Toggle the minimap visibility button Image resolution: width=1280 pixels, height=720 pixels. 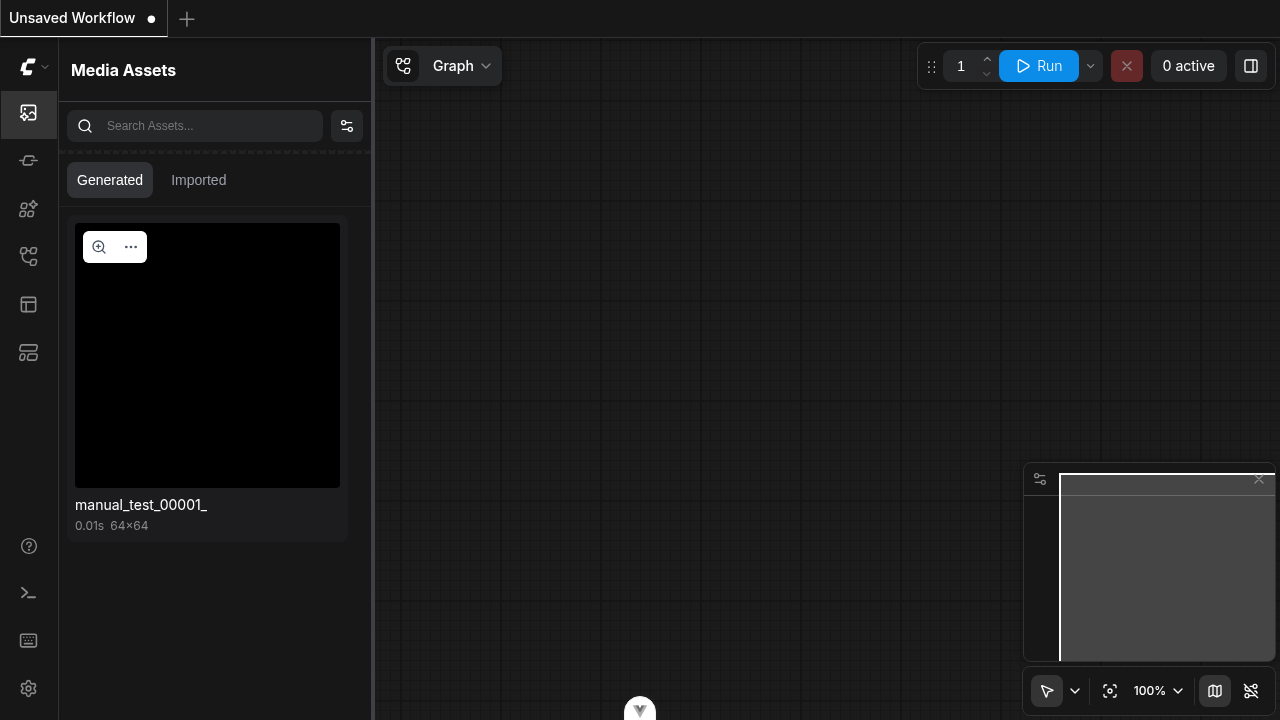(1214, 691)
